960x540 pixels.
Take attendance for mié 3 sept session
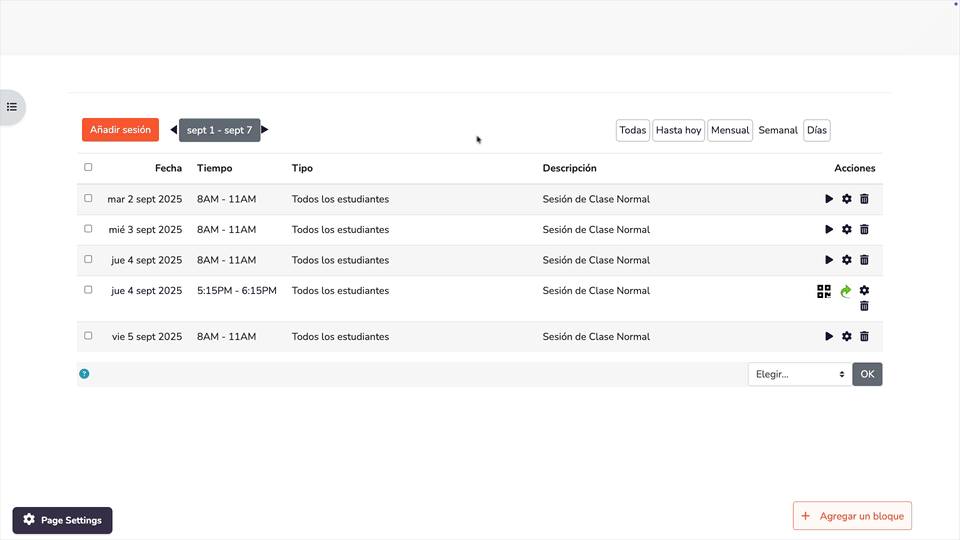click(828, 230)
